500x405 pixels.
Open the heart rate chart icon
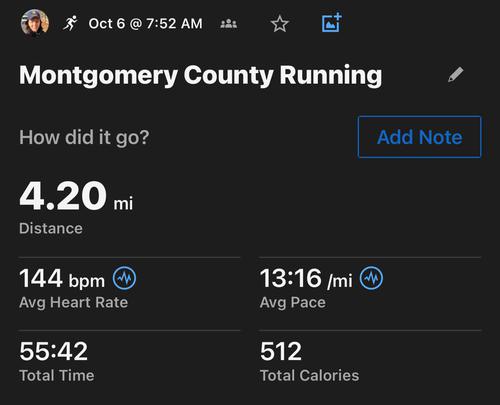click(124, 278)
